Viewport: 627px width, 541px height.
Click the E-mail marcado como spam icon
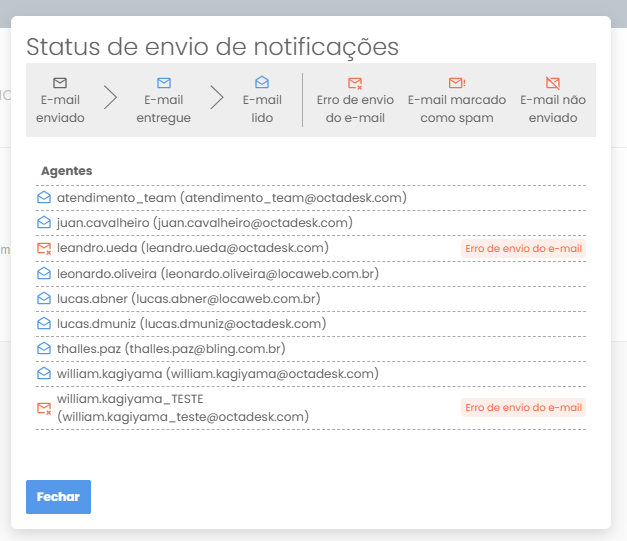457,83
